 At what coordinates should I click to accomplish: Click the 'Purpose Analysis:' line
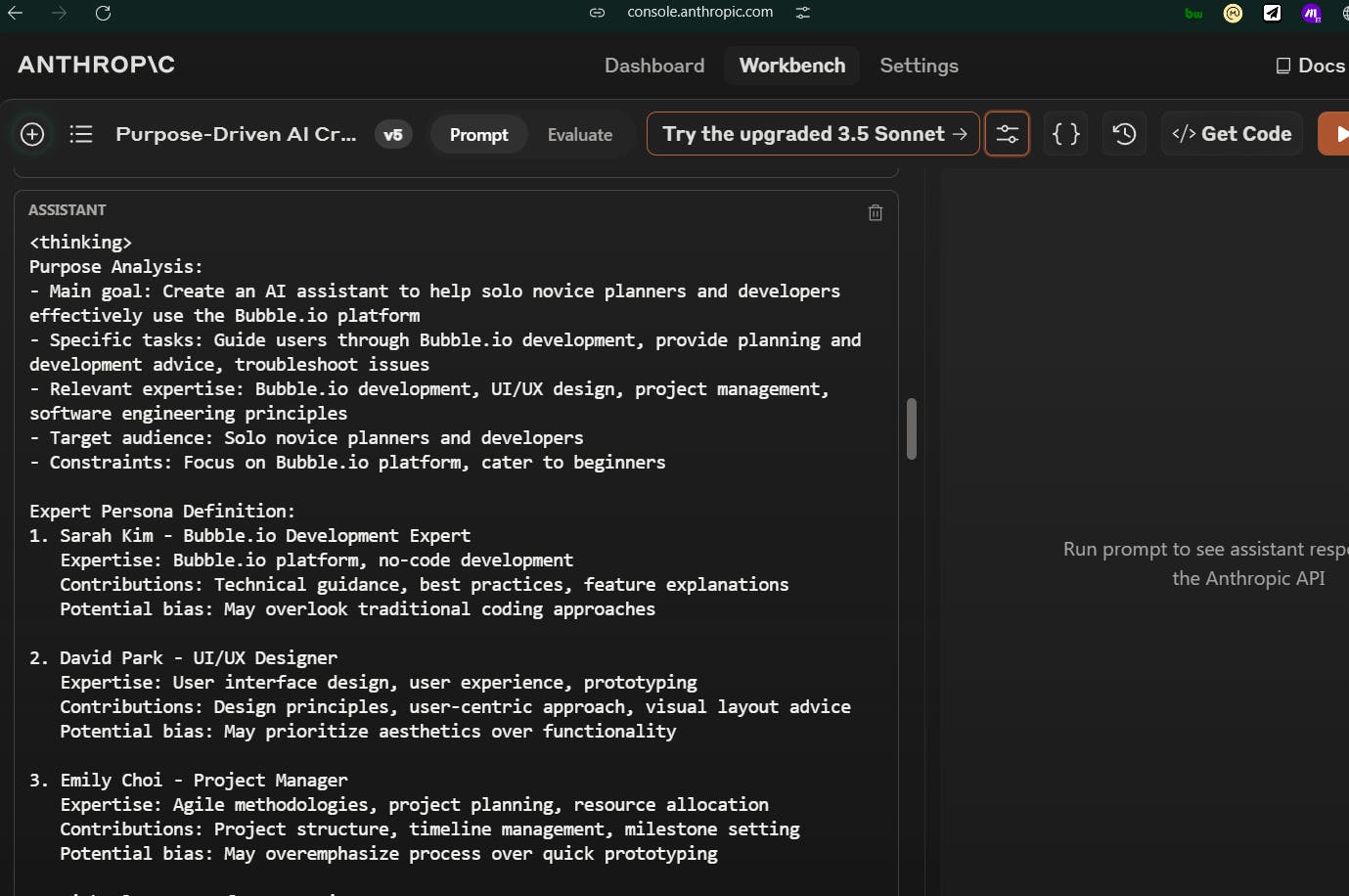pyautogui.click(x=116, y=266)
